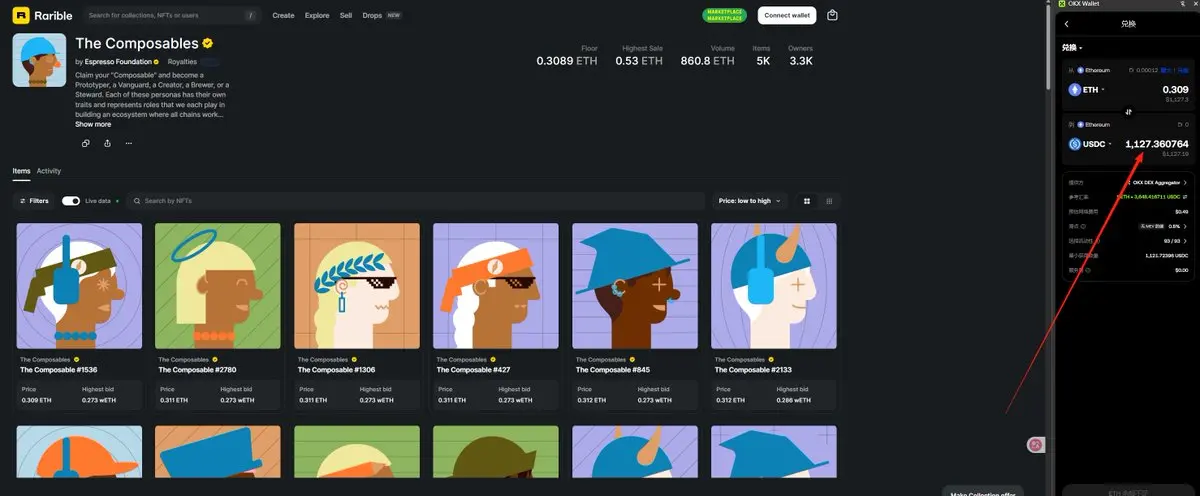
Task: Click the Rarible logo icon
Action: 20,15
